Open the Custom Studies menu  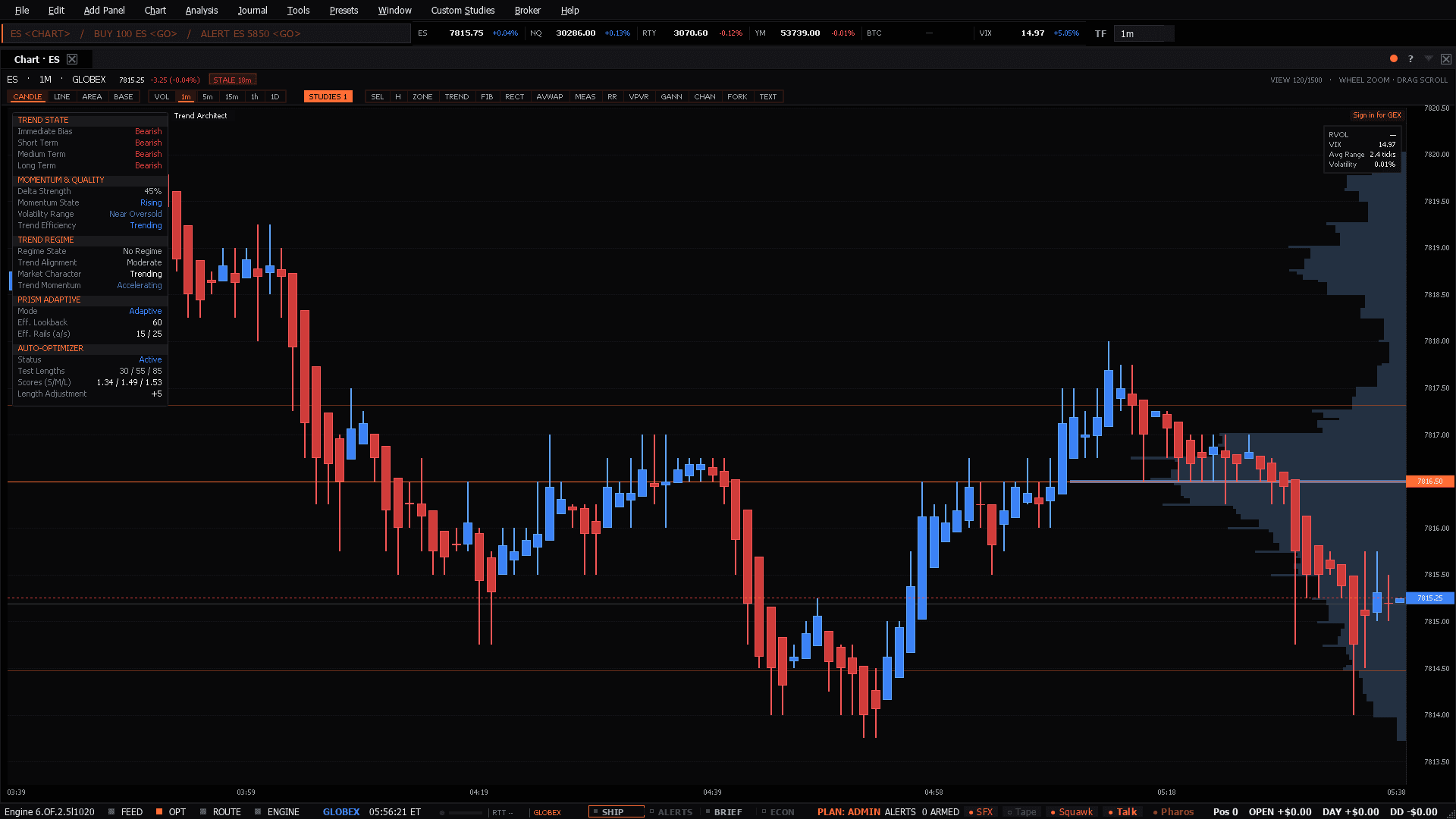[x=463, y=10]
